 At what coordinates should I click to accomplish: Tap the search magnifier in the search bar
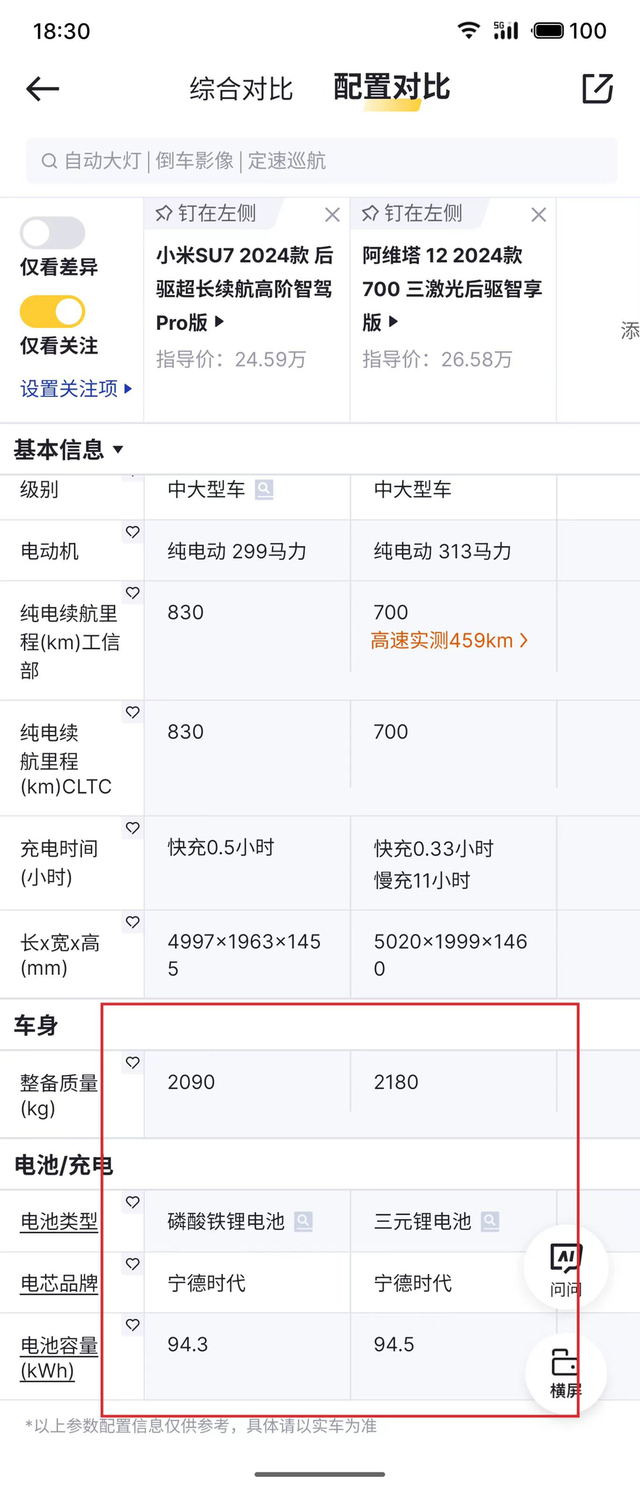coord(48,160)
